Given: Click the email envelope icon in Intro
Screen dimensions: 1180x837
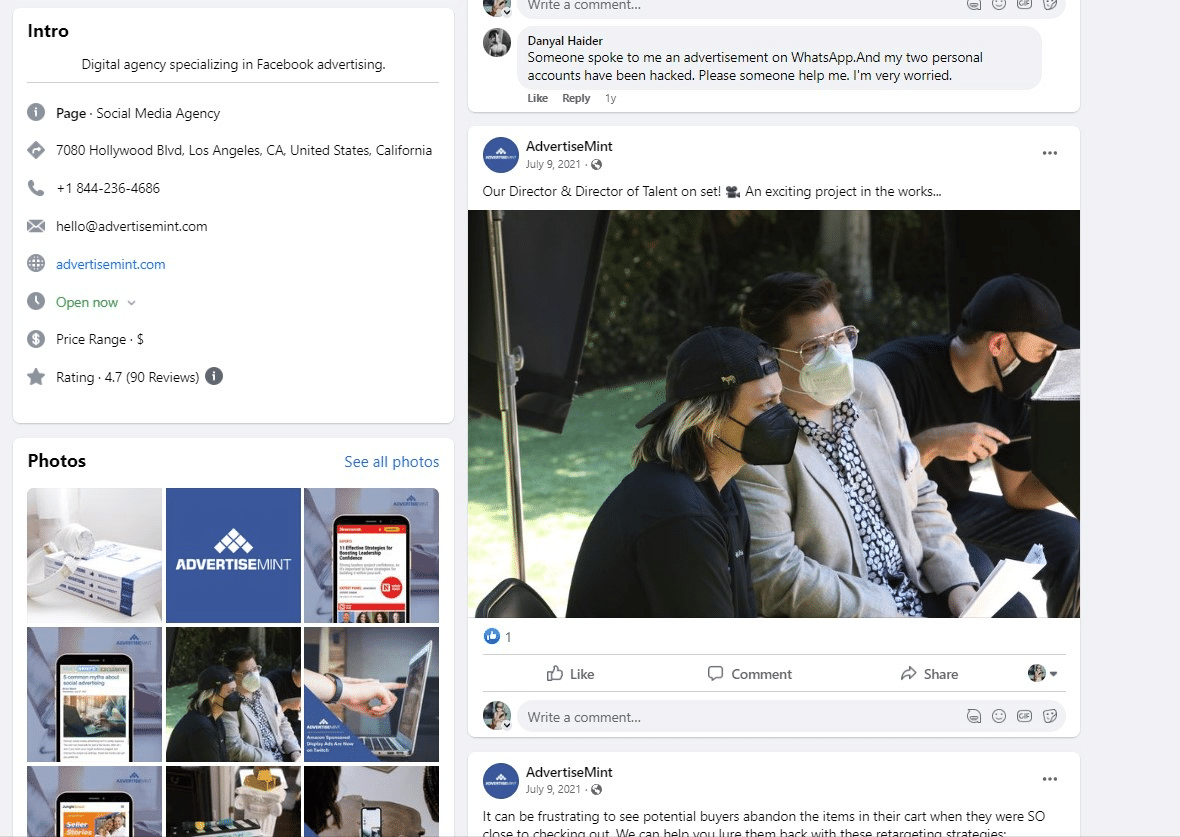Looking at the screenshot, I should pyautogui.click(x=36, y=226).
